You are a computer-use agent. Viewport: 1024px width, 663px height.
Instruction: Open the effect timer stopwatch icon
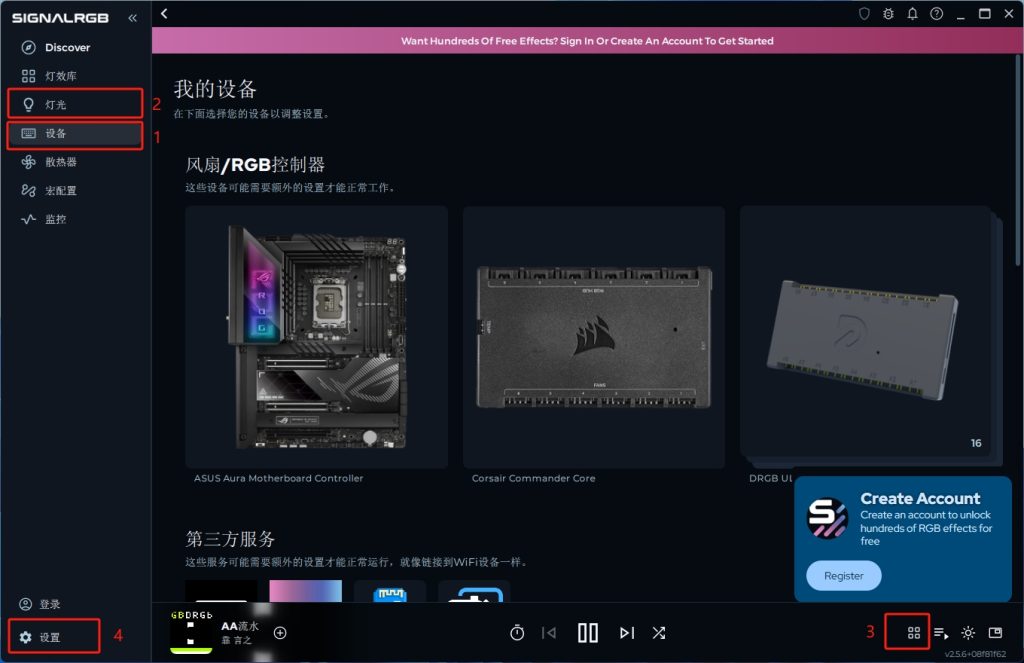click(x=517, y=632)
